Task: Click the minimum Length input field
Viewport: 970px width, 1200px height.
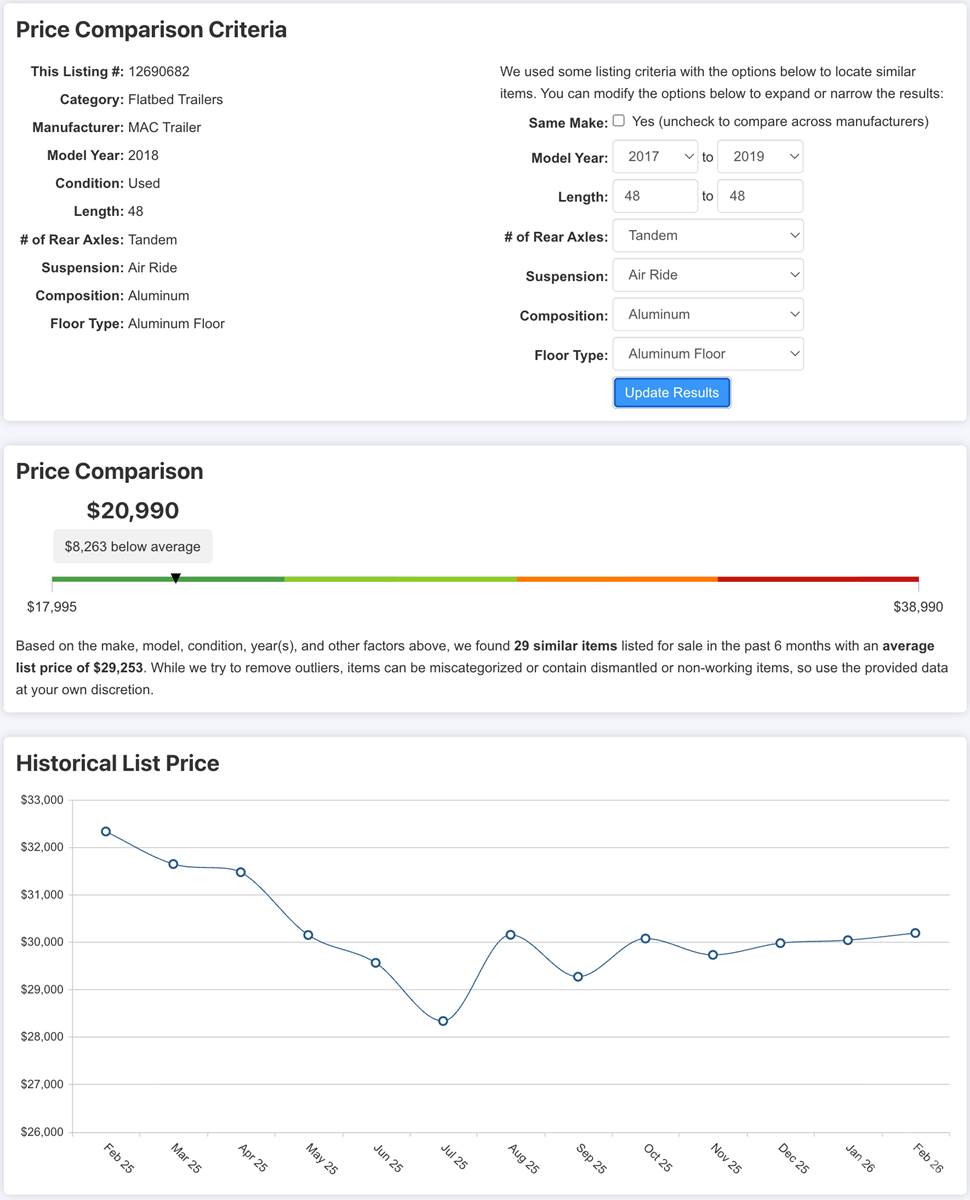Action: (656, 196)
